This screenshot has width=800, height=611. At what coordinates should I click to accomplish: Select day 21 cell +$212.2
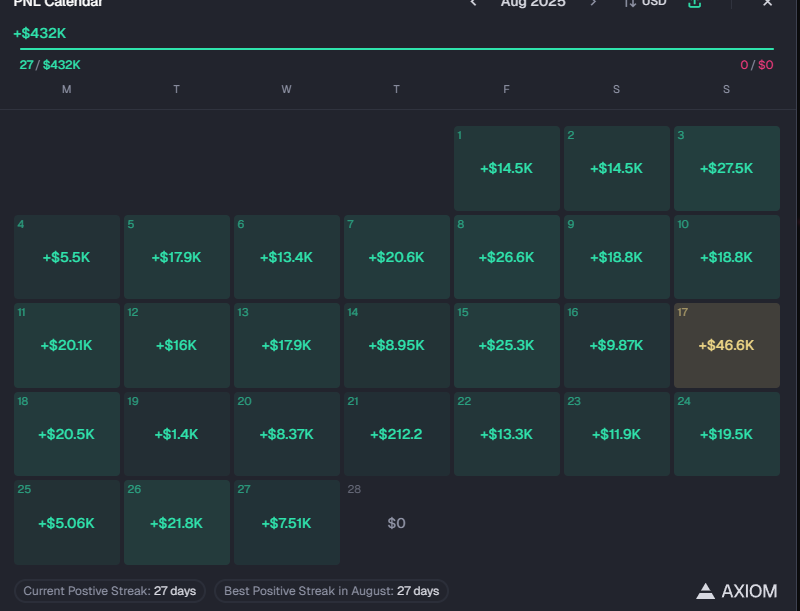[397, 434]
